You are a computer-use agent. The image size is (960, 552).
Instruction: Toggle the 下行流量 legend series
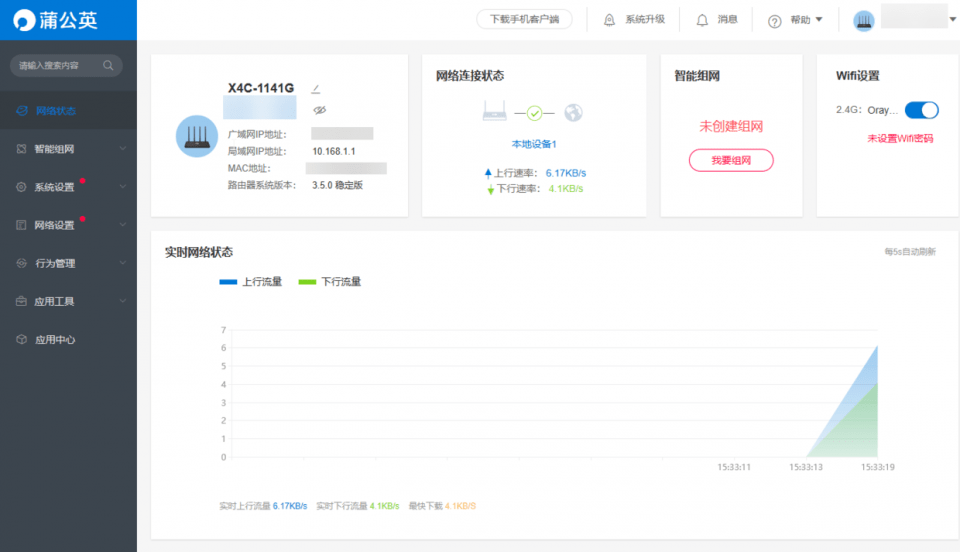coord(330,282)
